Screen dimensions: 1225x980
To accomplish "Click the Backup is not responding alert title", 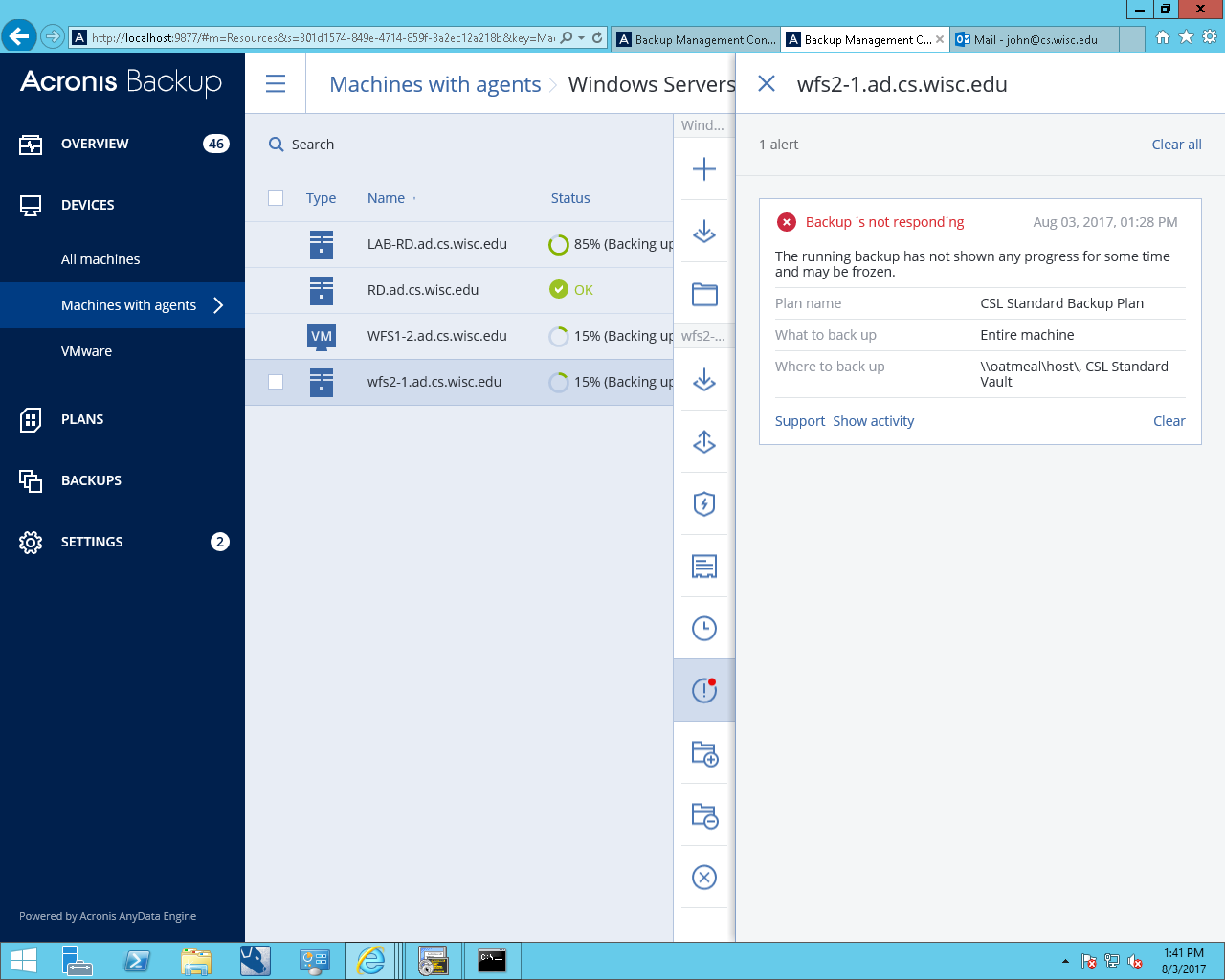I will (884, 222).
